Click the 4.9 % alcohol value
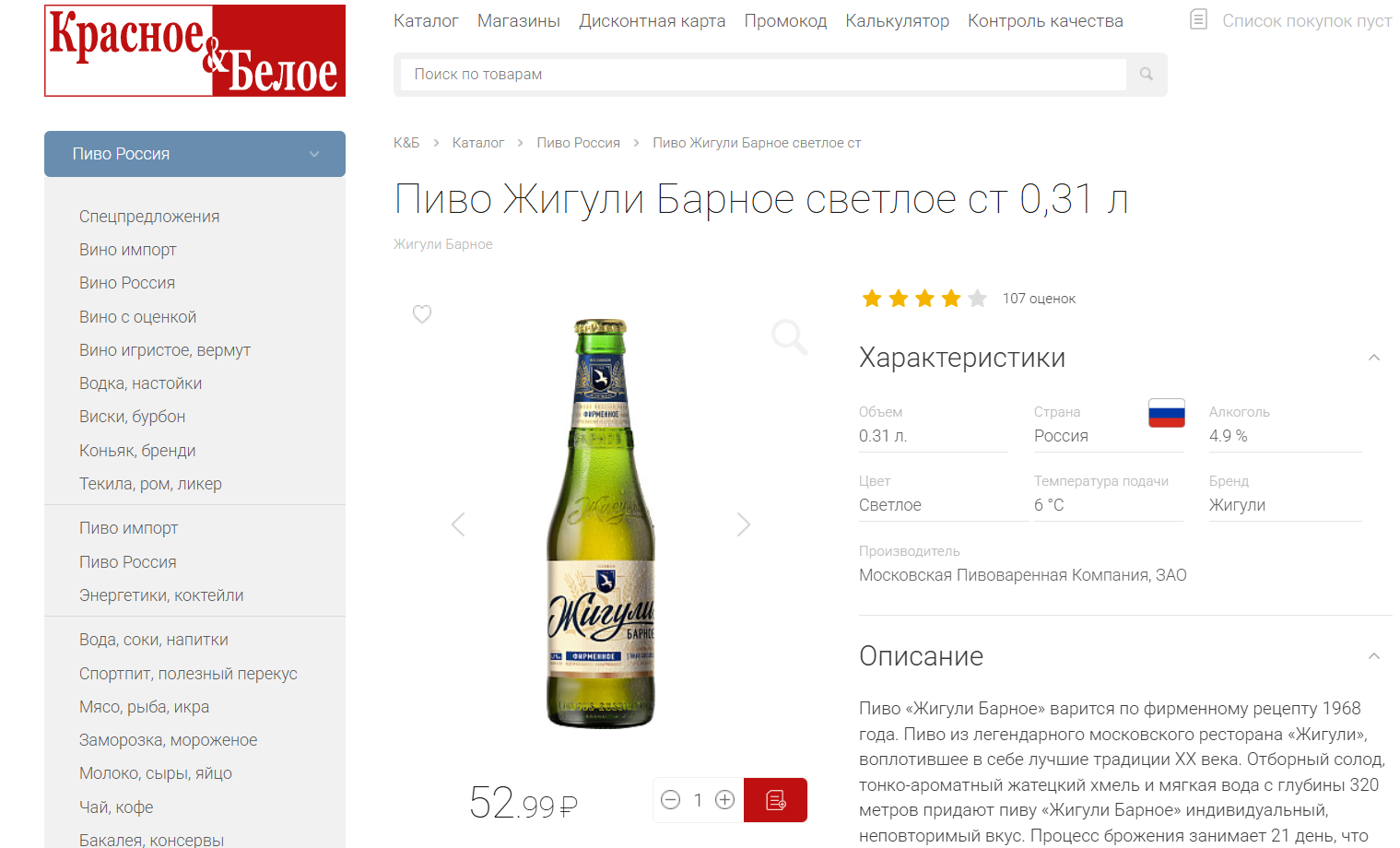Screen dimensions: 1400x848 1229,436
